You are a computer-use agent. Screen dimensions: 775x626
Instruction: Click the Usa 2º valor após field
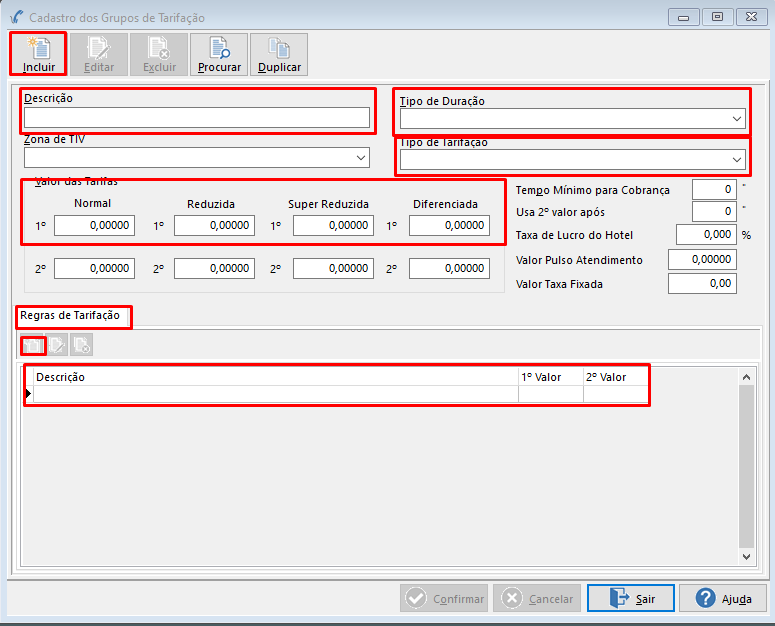tap(714, 211)
